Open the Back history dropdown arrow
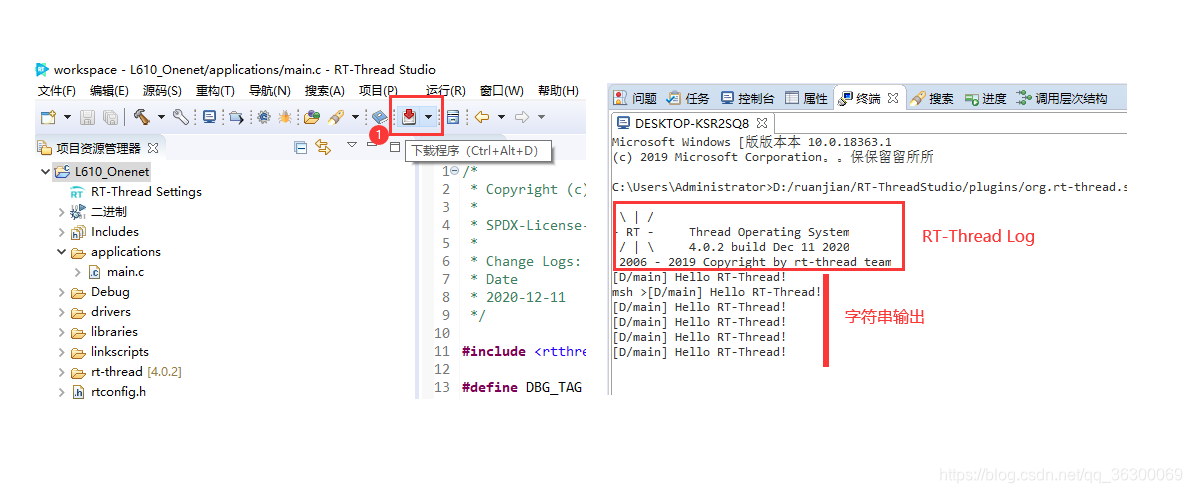The height and width of the screenshot is (493, 1192). (x=501, y=117)
